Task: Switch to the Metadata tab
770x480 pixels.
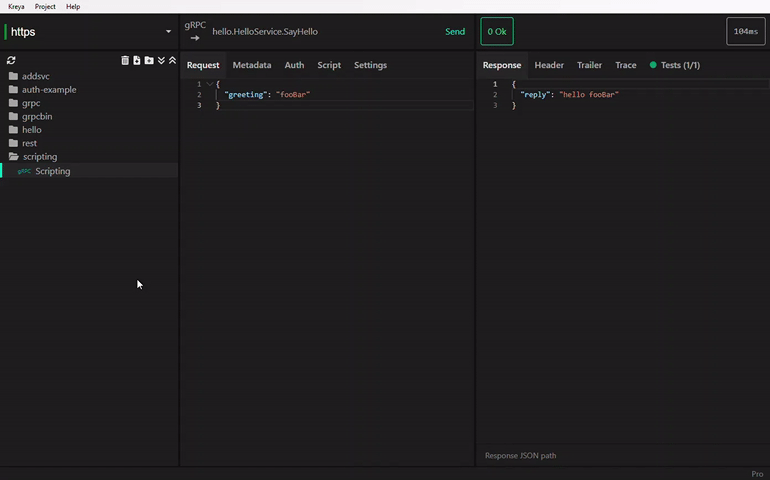Action: click(251, 65)
